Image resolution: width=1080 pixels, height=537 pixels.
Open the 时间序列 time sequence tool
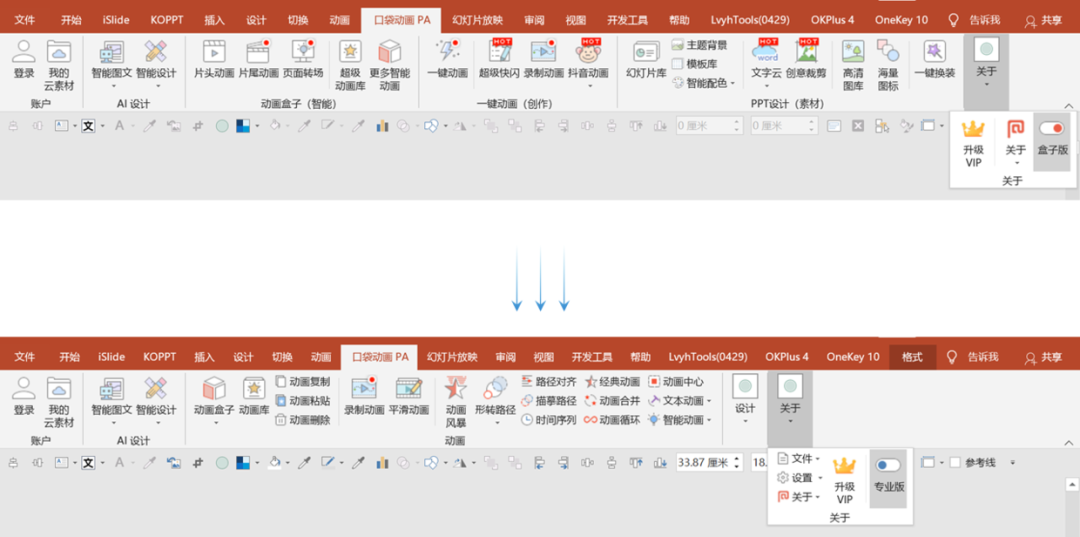(548, 420)
